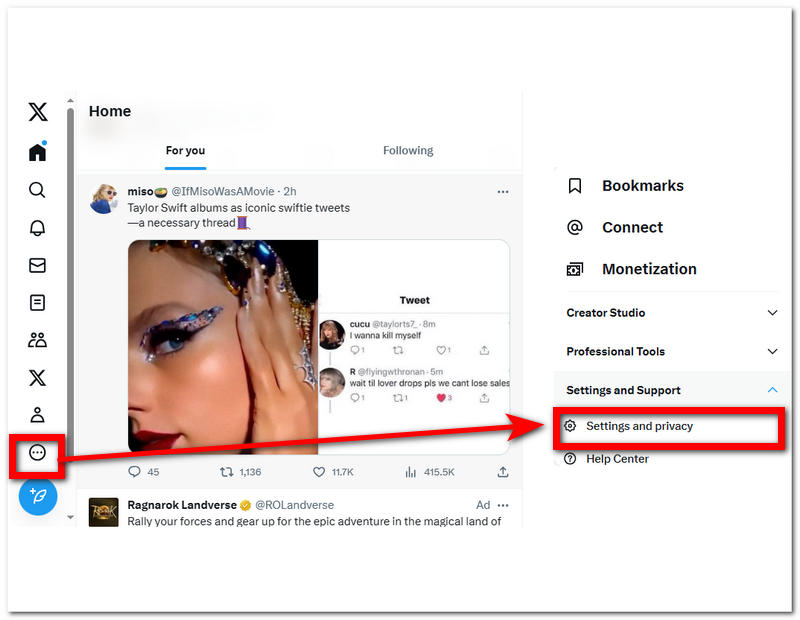The width and height of the screenshot is (800, 620).
Task: Click scrollbar up arrow beside sidebar
Action: click(x=70, y=101)
